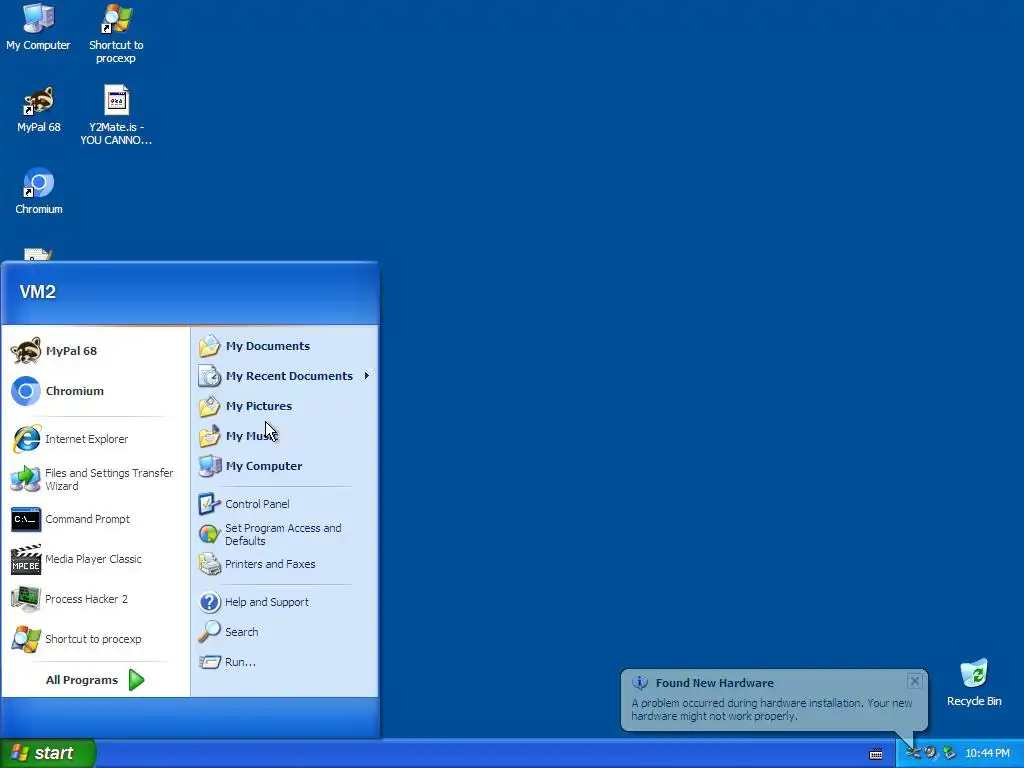Click the Found New Hardware notification text
Viewport: 1024px width, 768px height.
tap(771, 709)
